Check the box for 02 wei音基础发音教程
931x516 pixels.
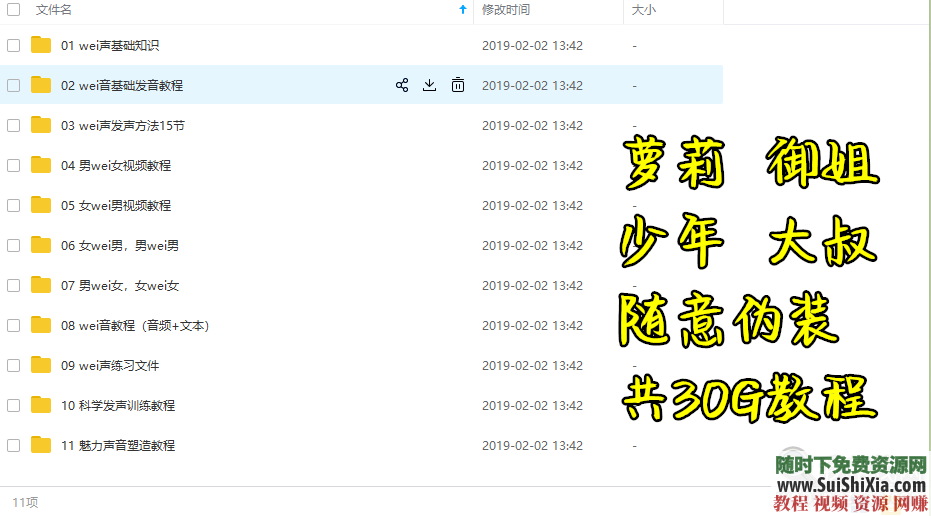pyautogui.click(x=14, y=86)
